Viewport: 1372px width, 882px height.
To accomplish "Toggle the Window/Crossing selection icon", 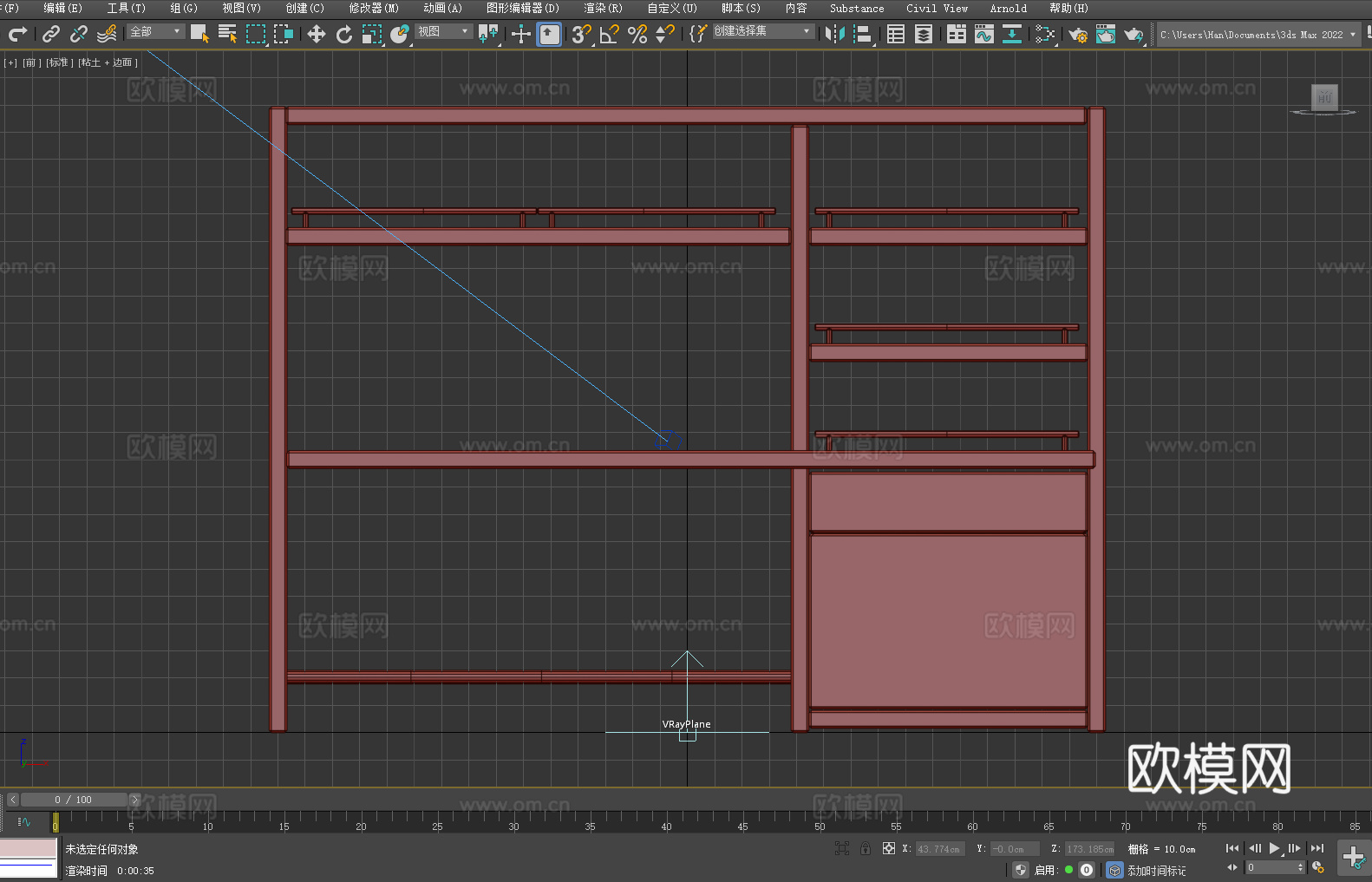I will click(x=284, y=34).
